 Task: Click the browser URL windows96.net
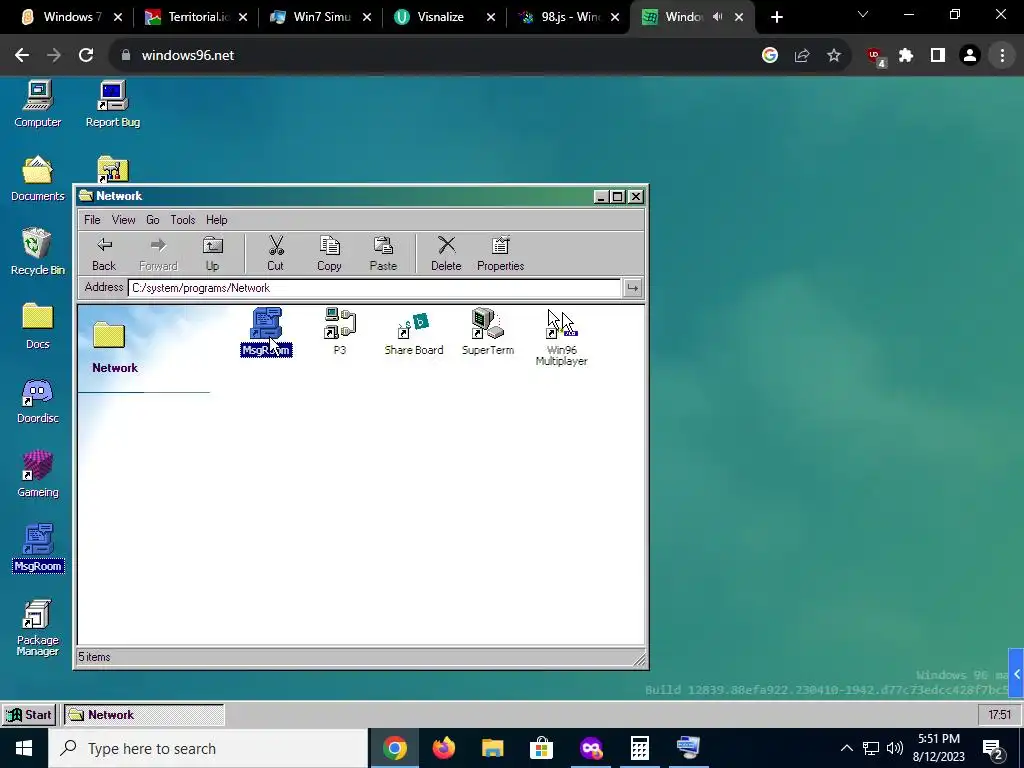click(x=187, y=56)
